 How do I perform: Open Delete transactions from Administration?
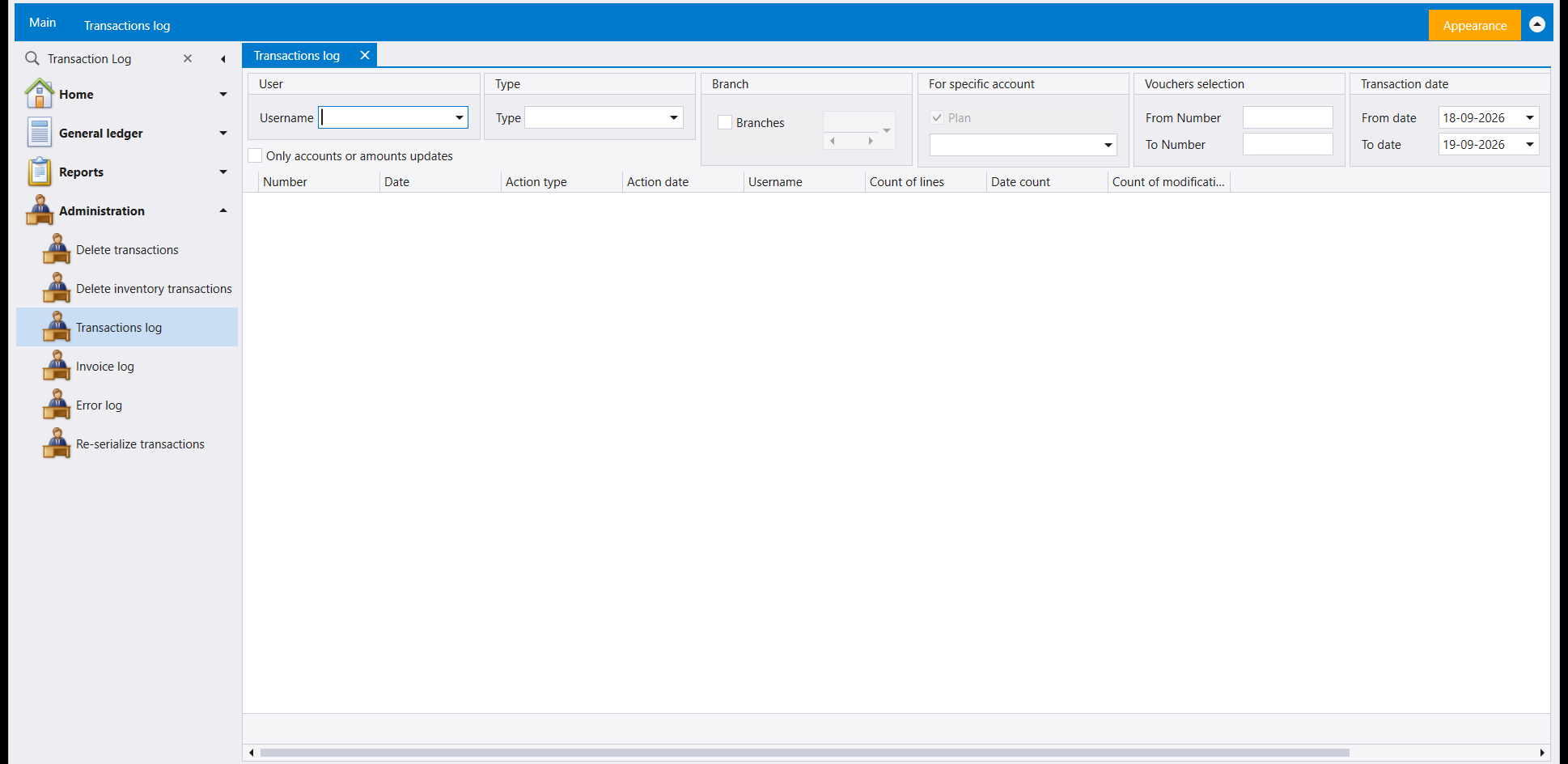(x=127, y=249)
